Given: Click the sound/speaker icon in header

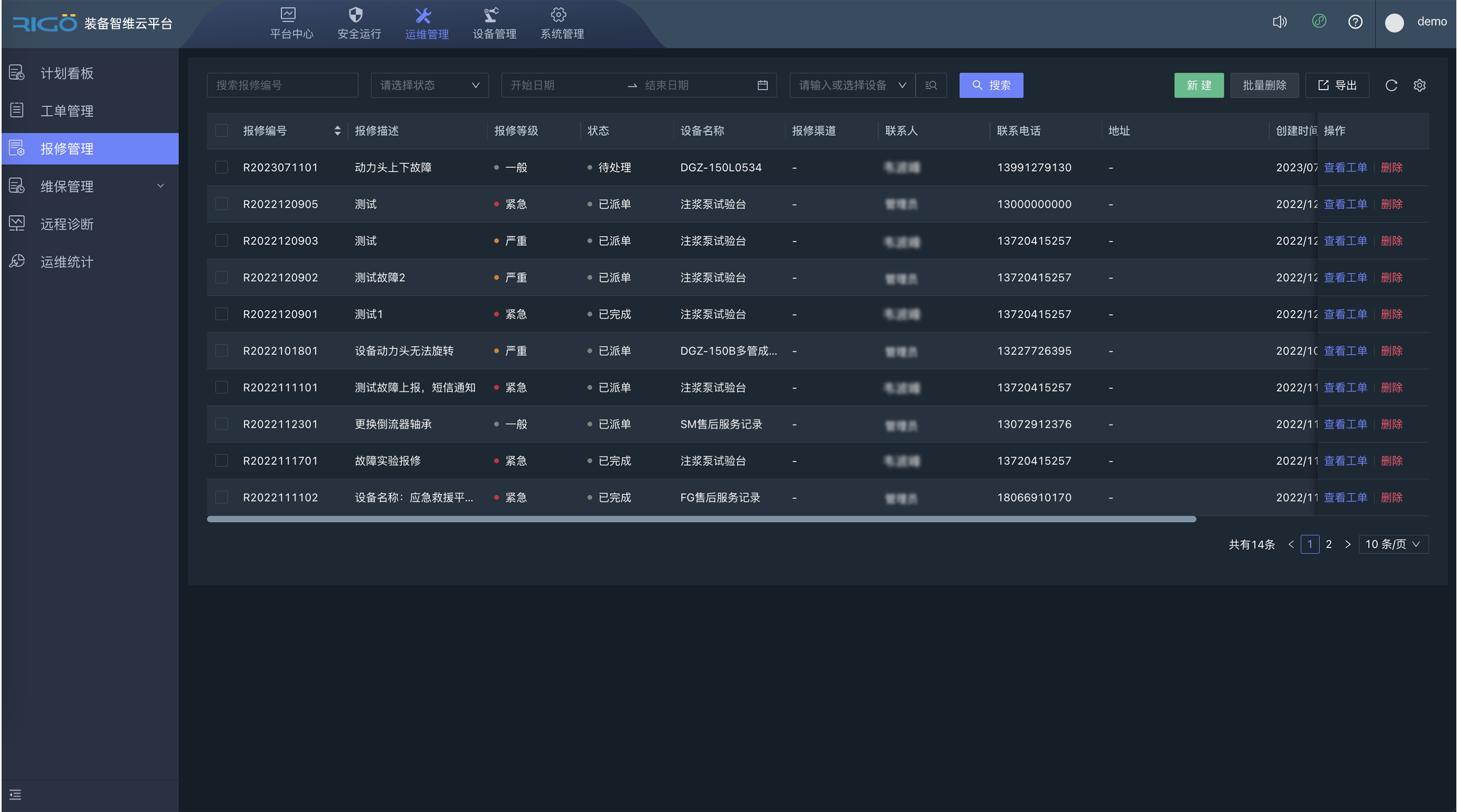Looking at the screenshot, I should 1279,22.
